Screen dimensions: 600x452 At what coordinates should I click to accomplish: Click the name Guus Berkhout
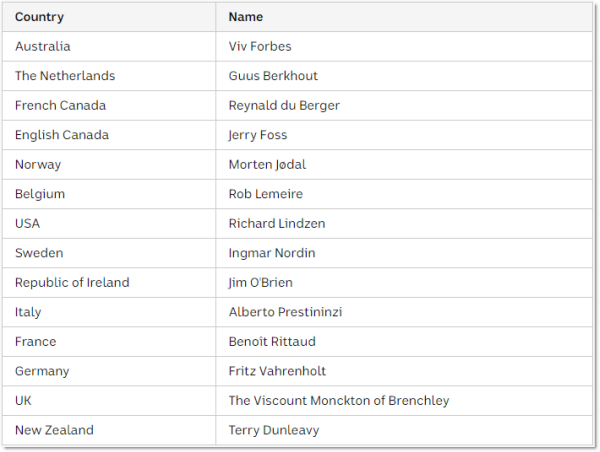[x=273, y=76]
